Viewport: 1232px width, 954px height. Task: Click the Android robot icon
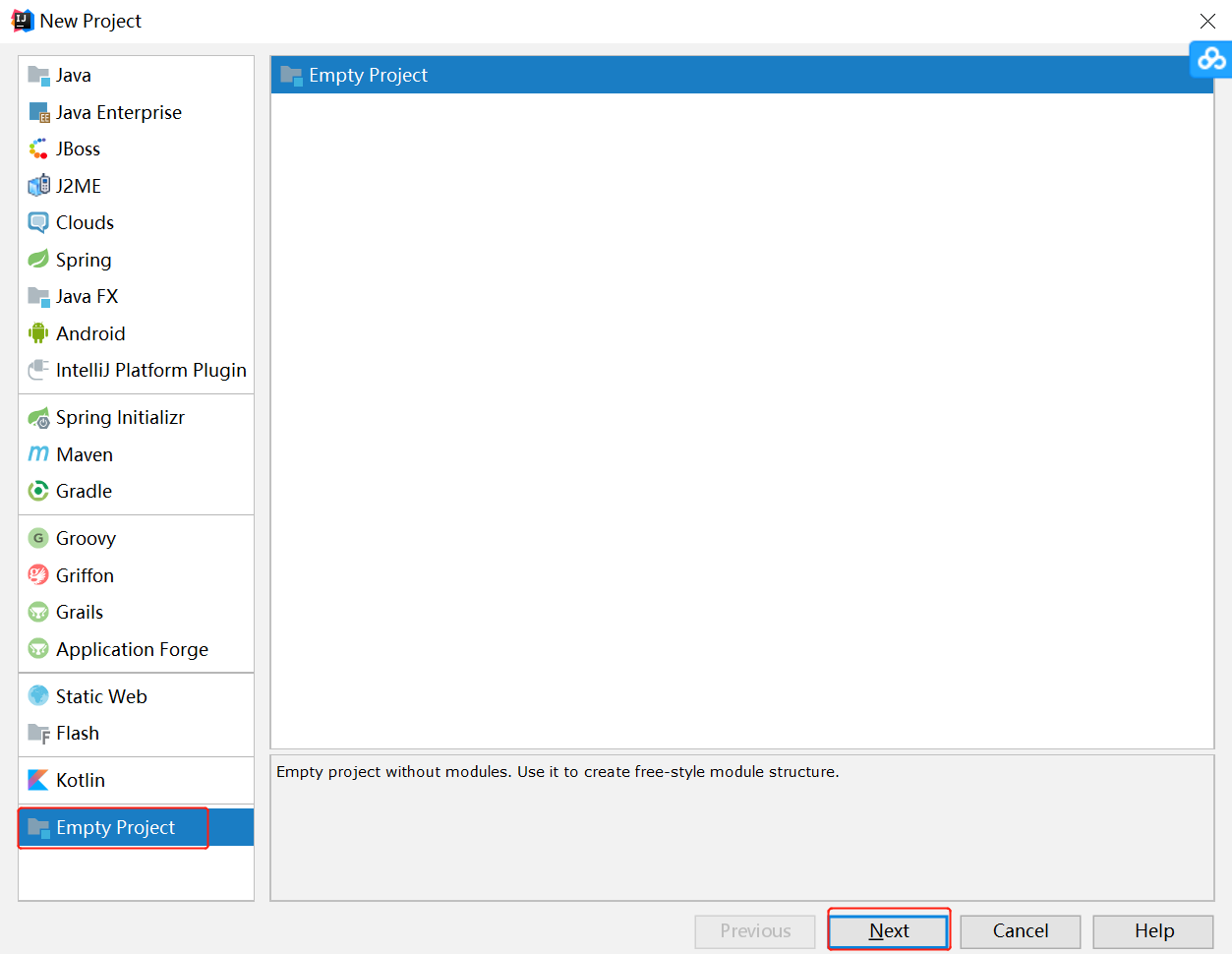click(x=38, y=333)
